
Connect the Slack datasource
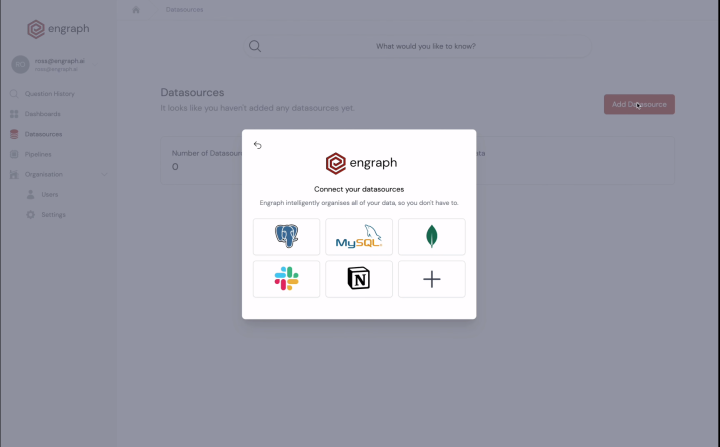(x=286, y=279)
